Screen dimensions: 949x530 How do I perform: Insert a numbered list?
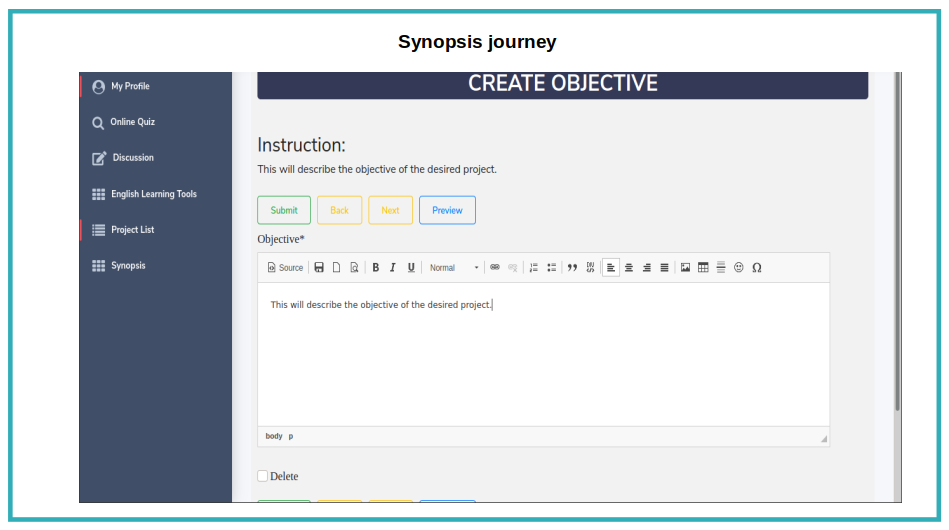click(x=533, y=267)
